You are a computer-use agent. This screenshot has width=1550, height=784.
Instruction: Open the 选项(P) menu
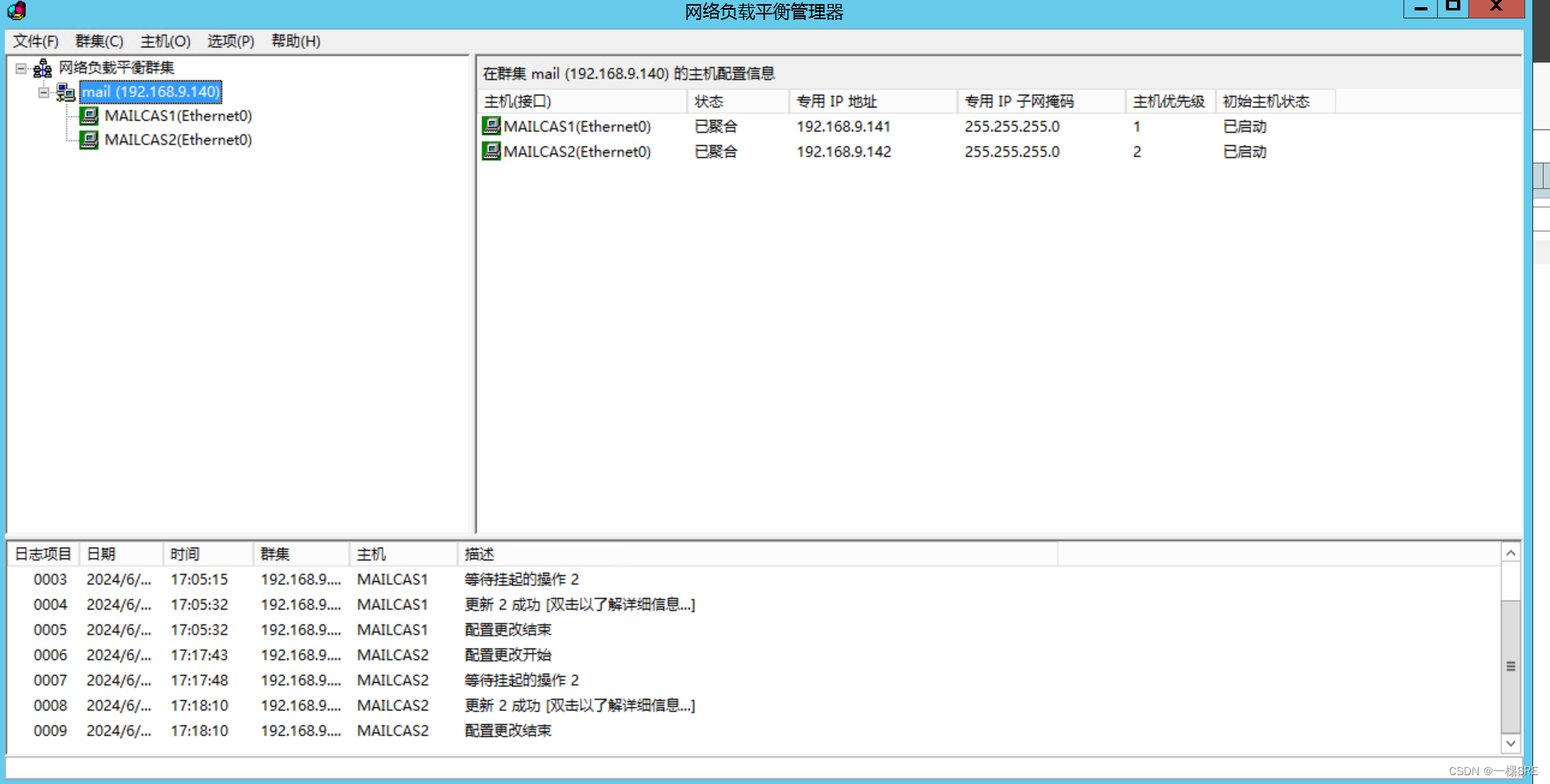coord(231,41)
